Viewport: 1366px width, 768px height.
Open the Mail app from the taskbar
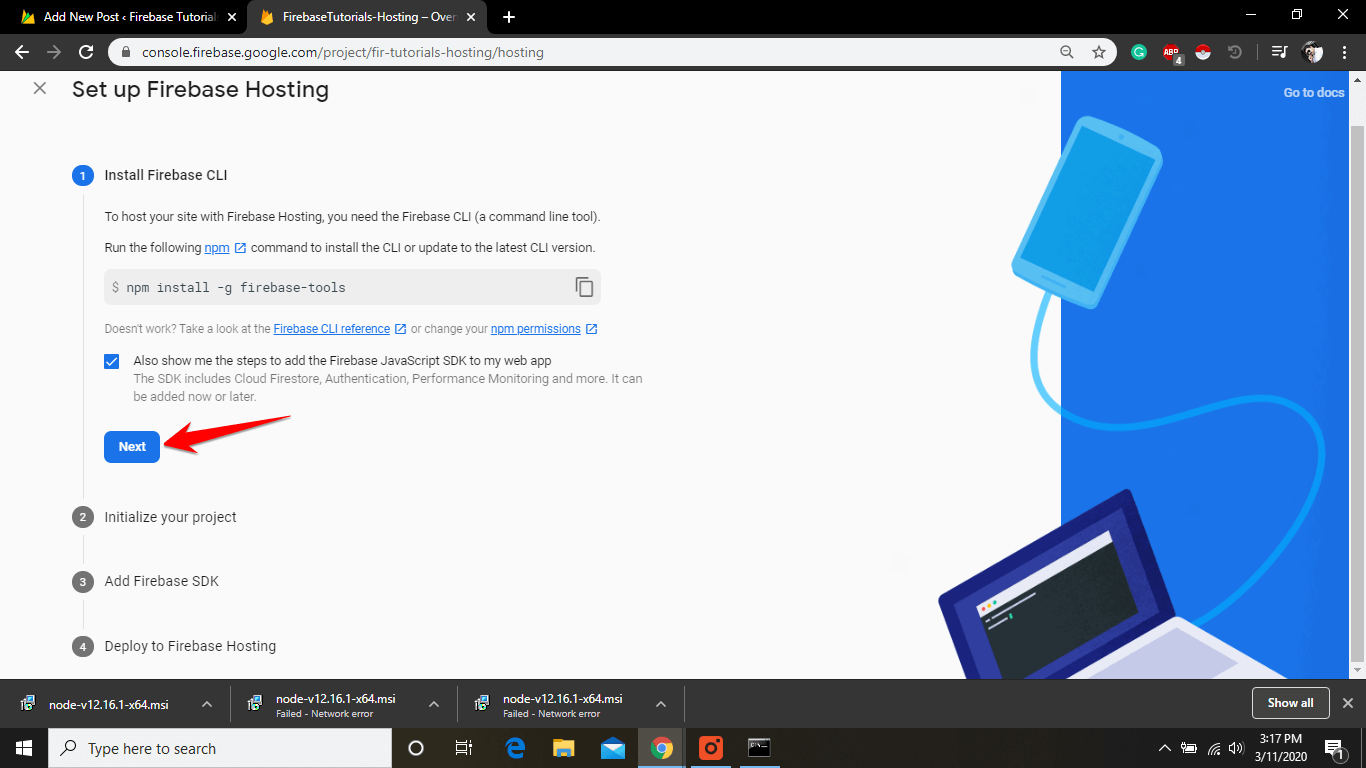pyautogui.click(x=613, y=748)
